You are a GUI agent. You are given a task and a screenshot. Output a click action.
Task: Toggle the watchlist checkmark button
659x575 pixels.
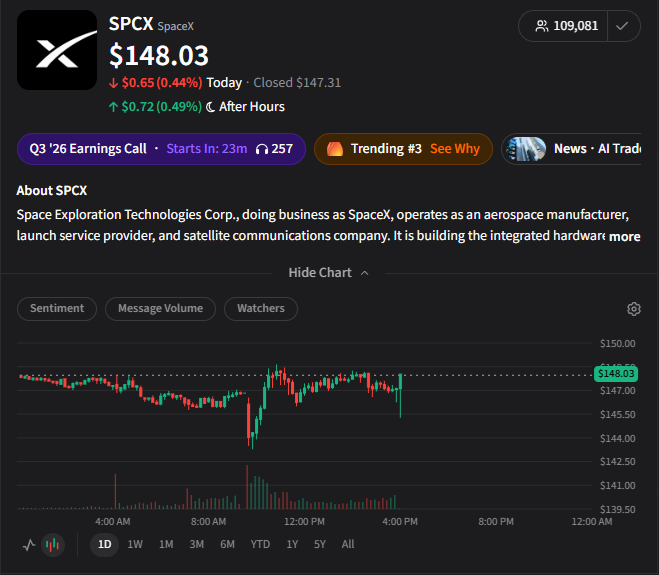(622, 26)
